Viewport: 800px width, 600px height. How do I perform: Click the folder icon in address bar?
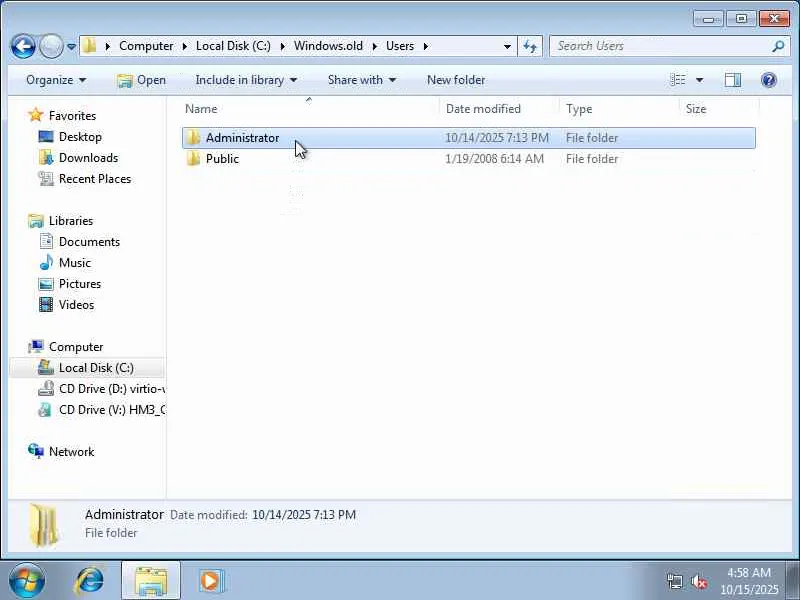pyautogui.click(x=89, y=45)
